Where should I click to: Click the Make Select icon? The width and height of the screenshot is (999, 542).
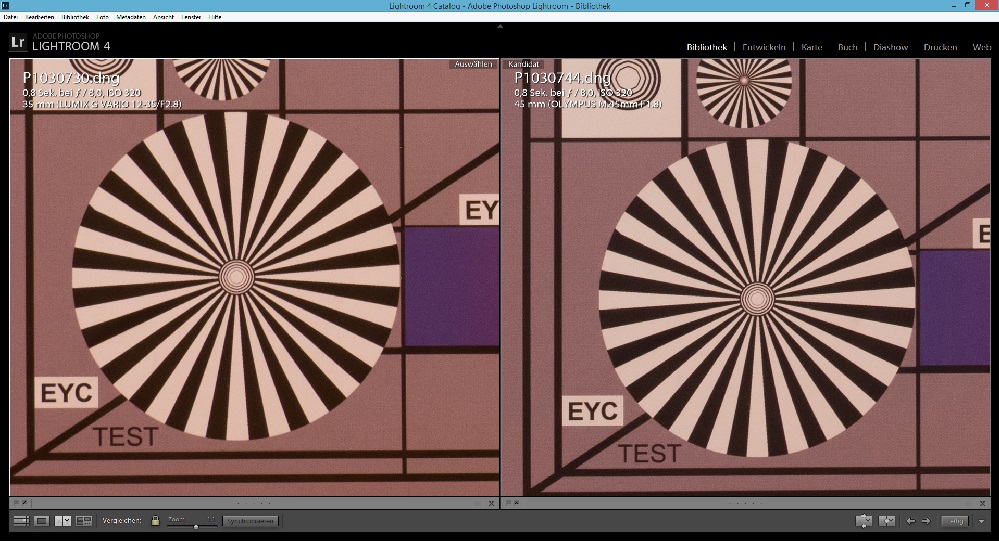point(886,521)
